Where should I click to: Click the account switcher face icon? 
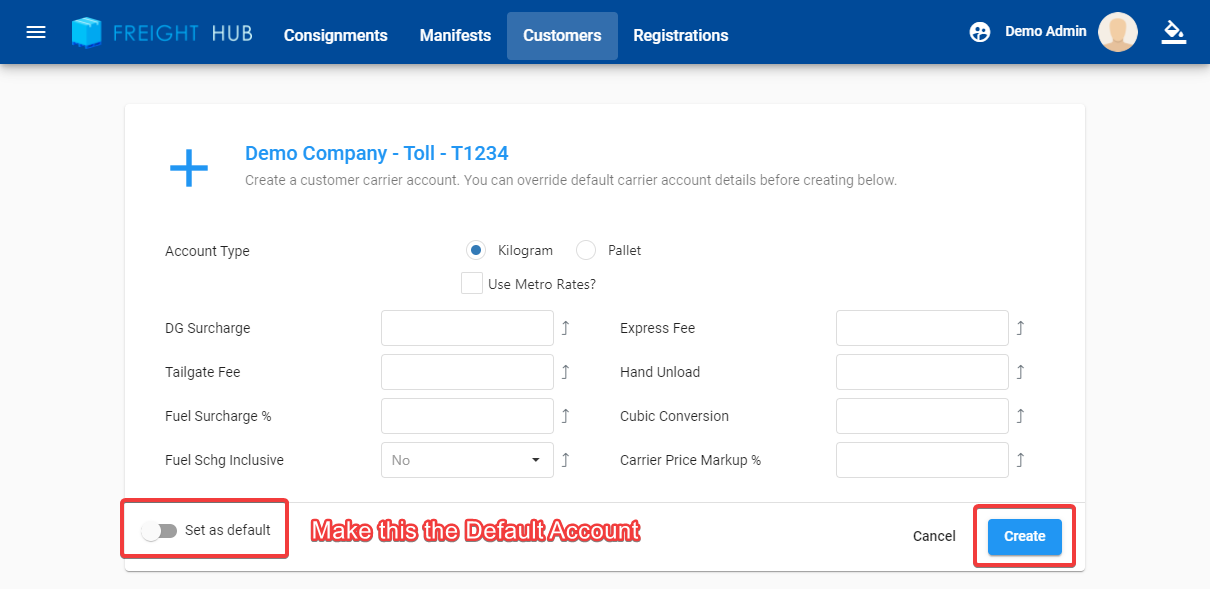pyautogui.click(x=980, y=32)
